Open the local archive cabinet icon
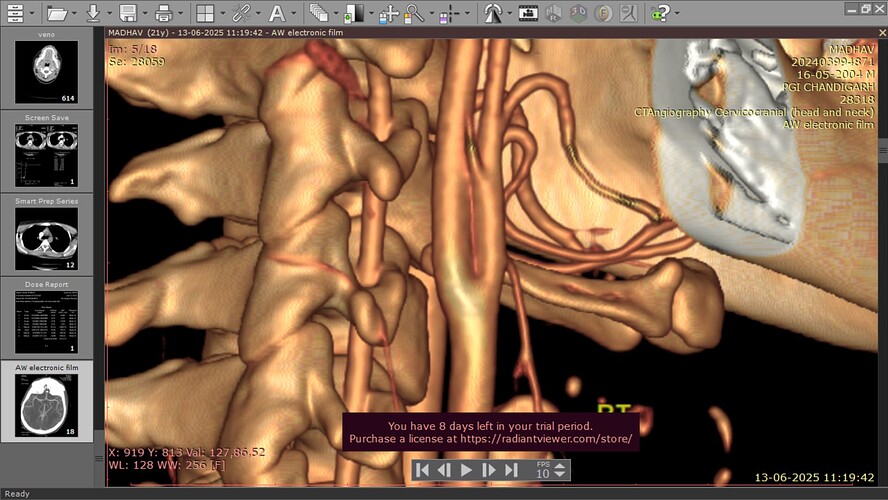This screenshot has width=888, height=500. pyautogui.click(x=15, y=12)
